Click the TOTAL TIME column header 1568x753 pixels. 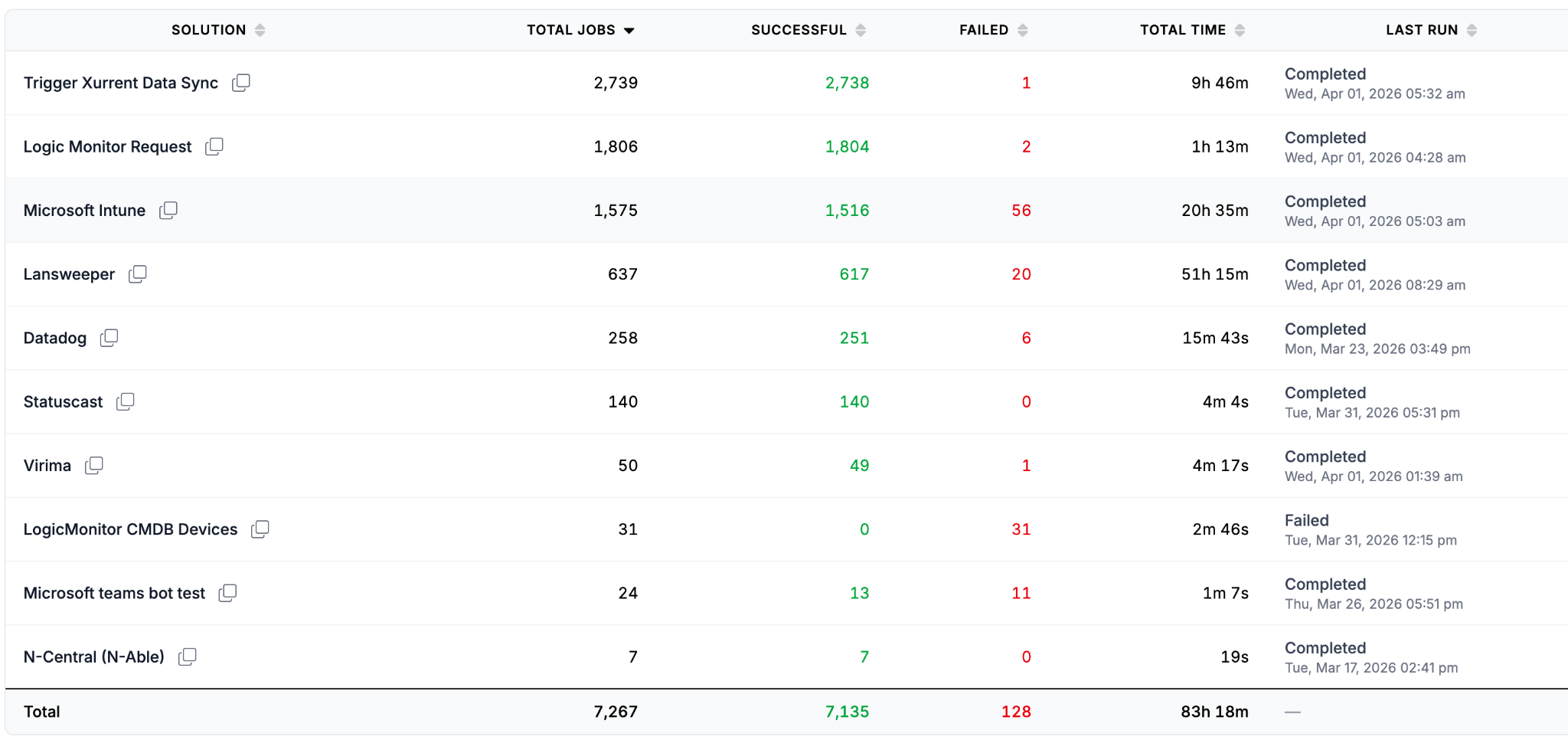(1183, 30)
